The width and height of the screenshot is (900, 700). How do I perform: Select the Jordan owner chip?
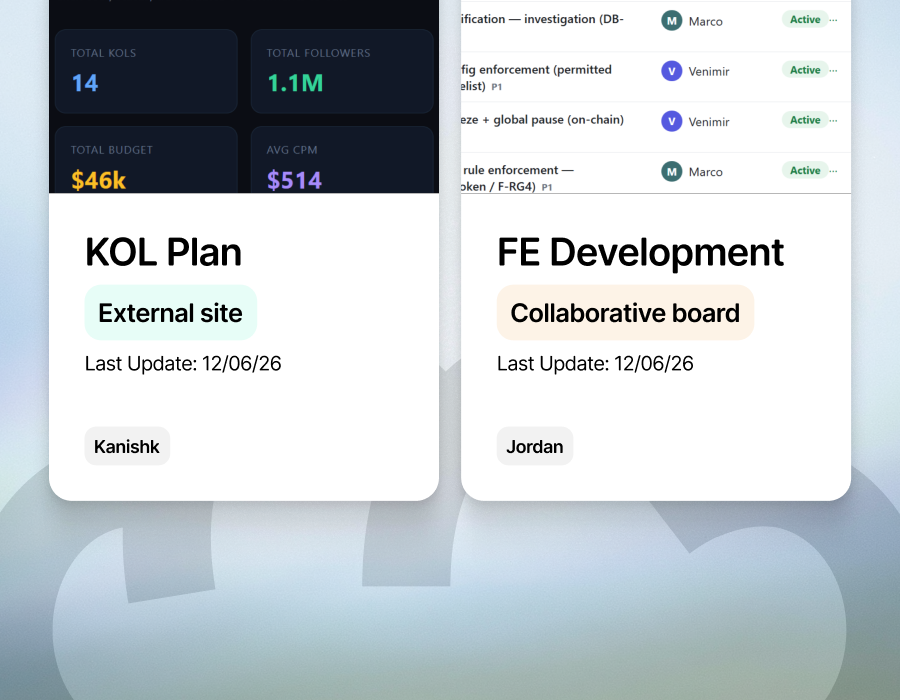pos(534,446)
